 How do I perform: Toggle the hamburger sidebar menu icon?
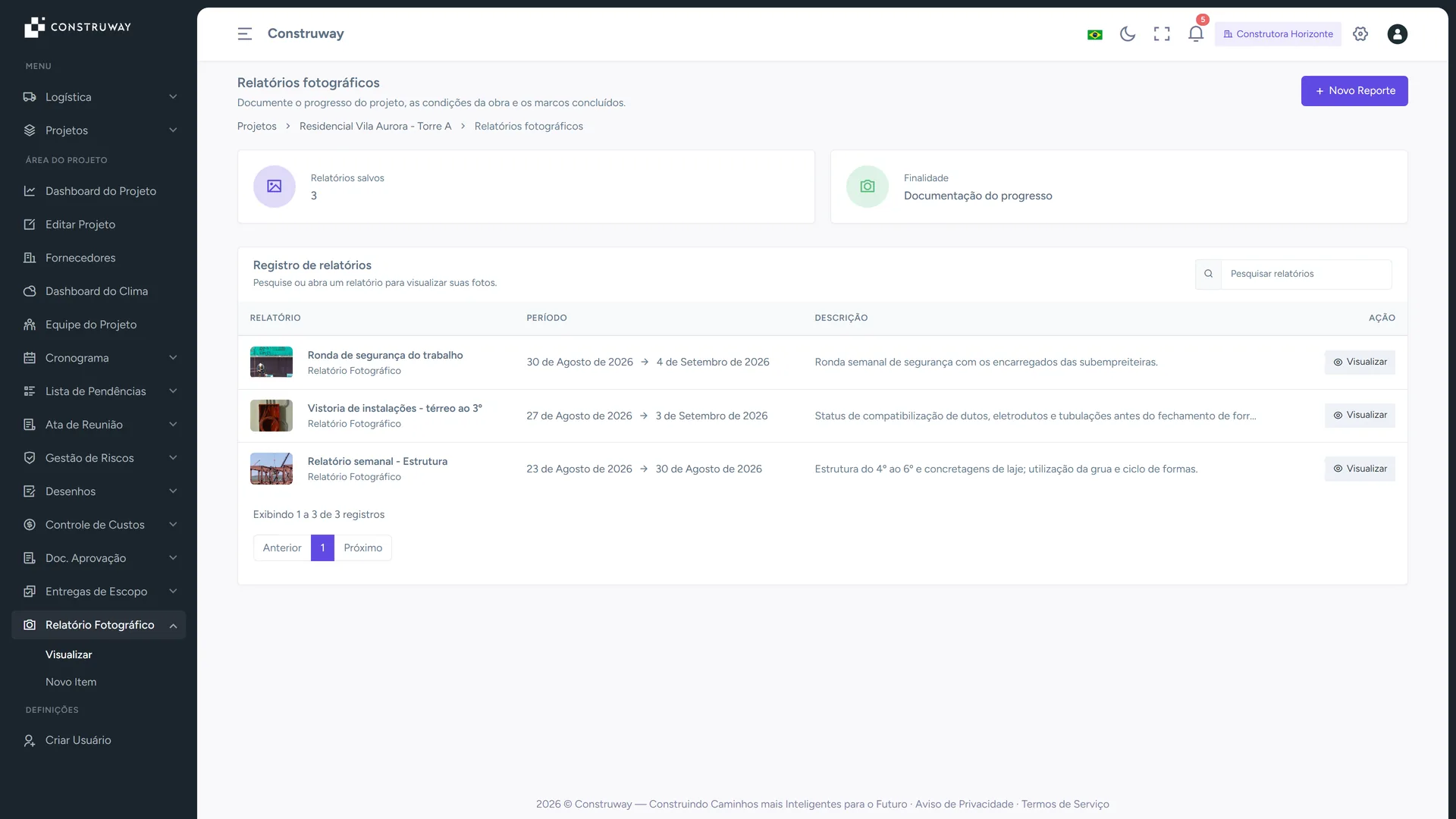244,34
